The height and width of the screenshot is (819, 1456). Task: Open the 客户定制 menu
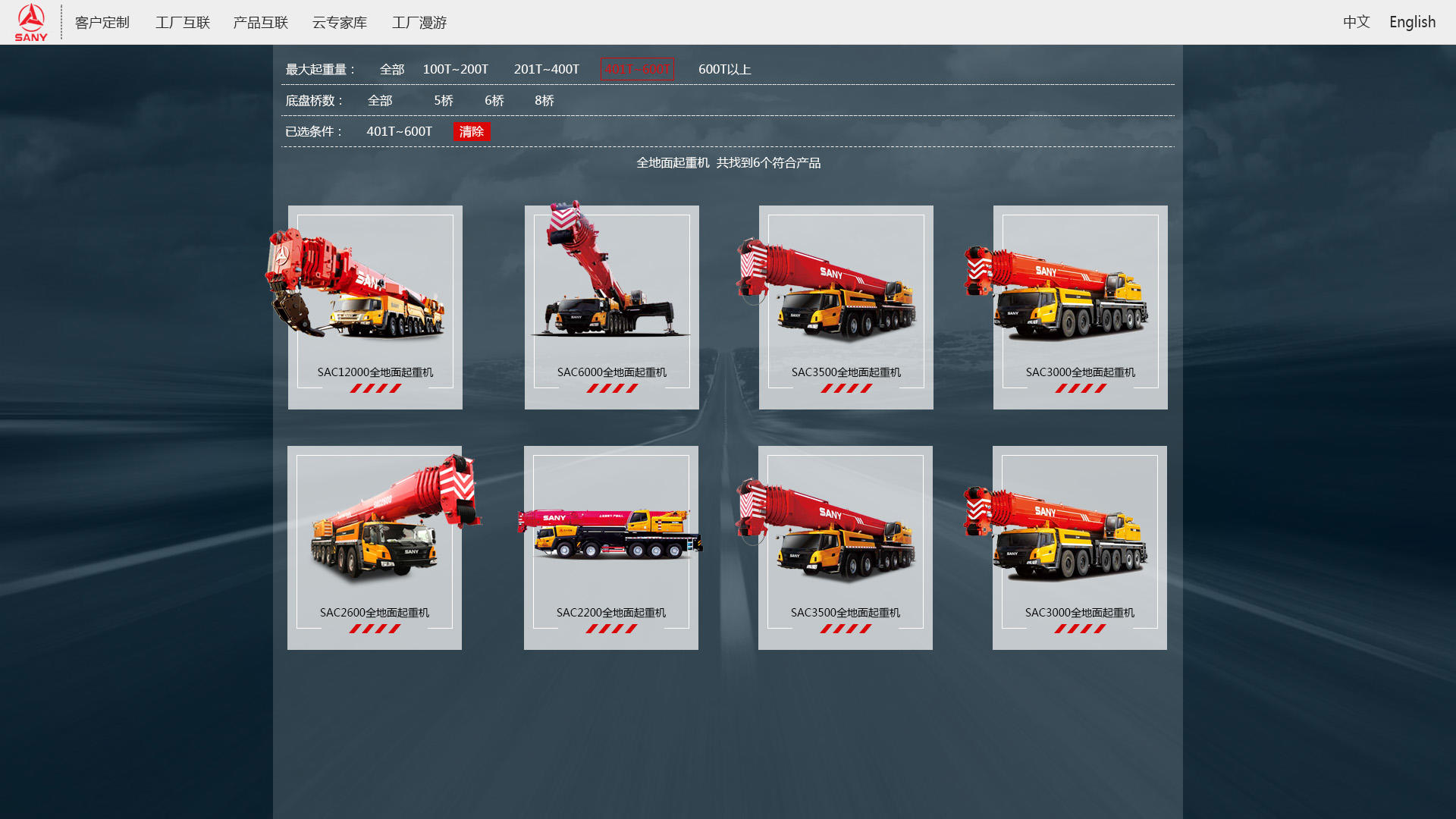coord(102,23)
